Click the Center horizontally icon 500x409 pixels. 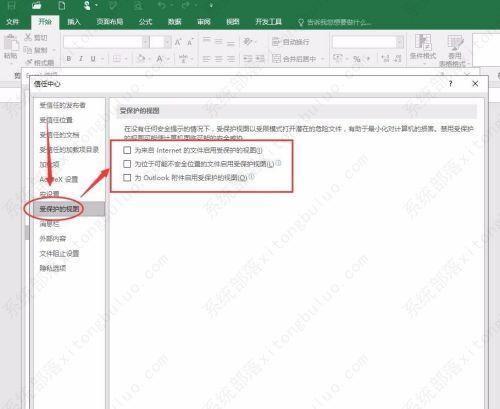(x=219, y=59)
